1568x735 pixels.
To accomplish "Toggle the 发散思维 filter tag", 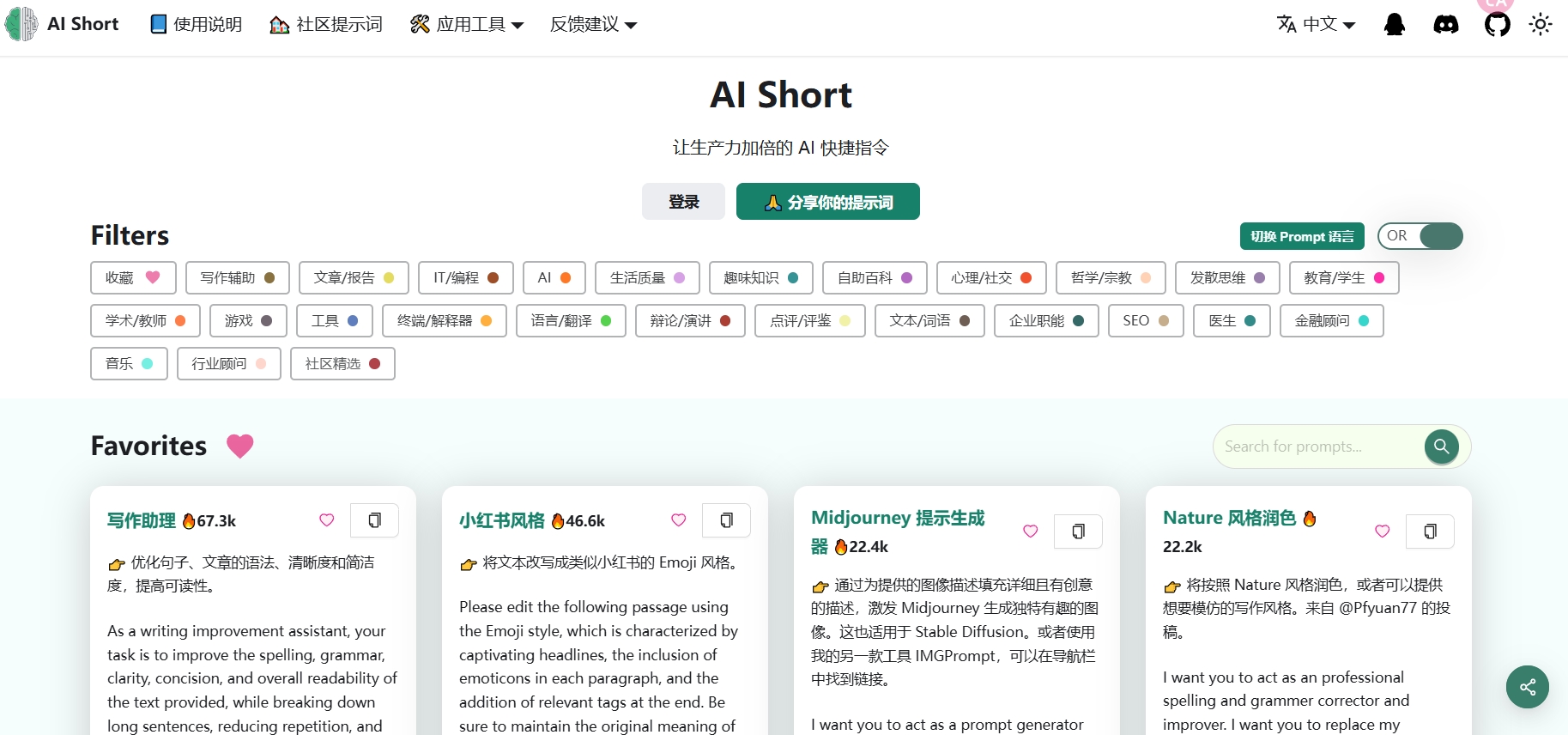I will [x=1227, y=278].
